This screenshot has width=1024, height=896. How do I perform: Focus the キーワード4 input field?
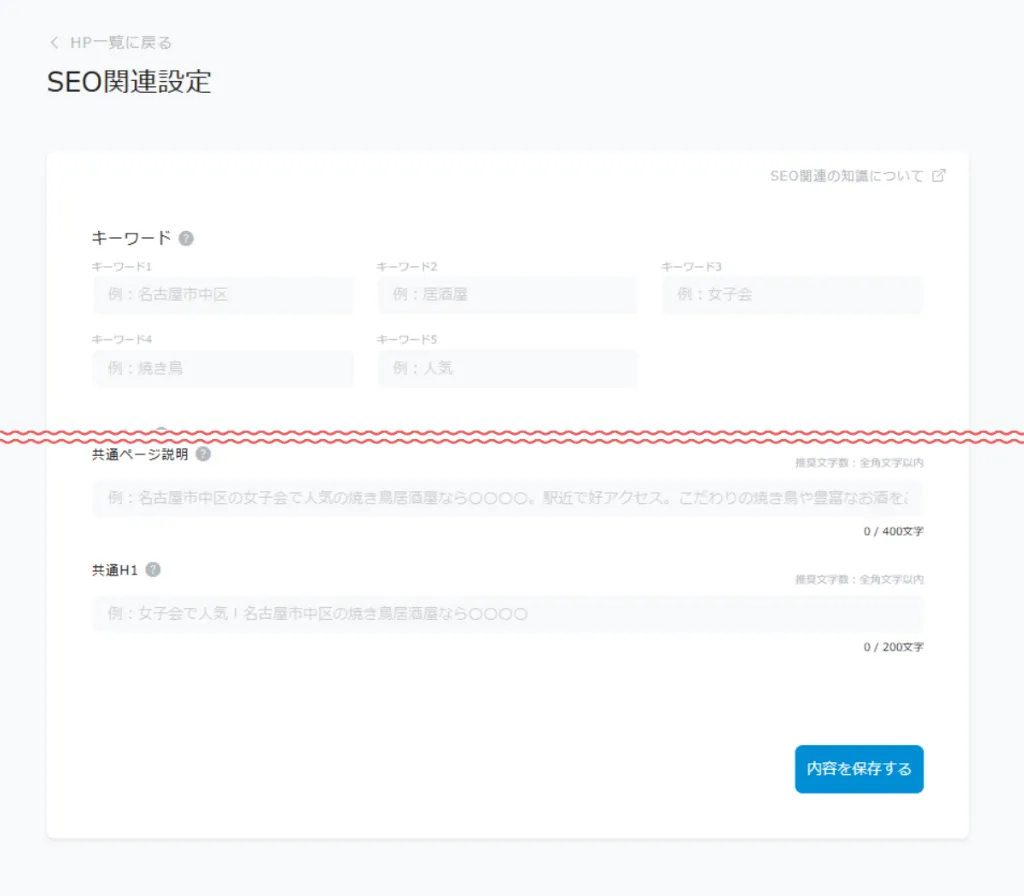(223, 368)
